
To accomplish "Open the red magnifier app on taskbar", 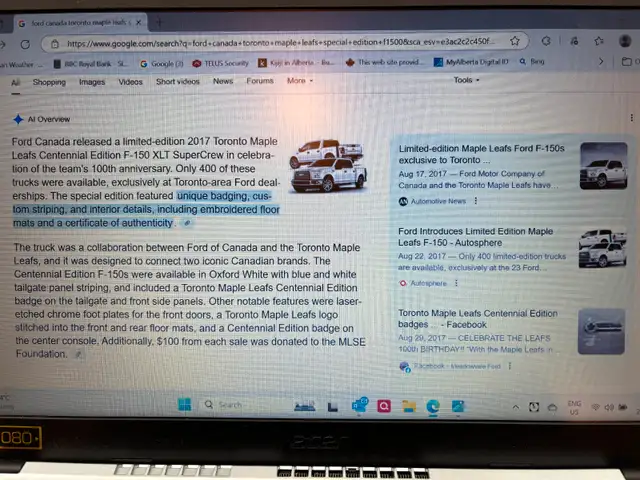I will [x=384, y=406].
